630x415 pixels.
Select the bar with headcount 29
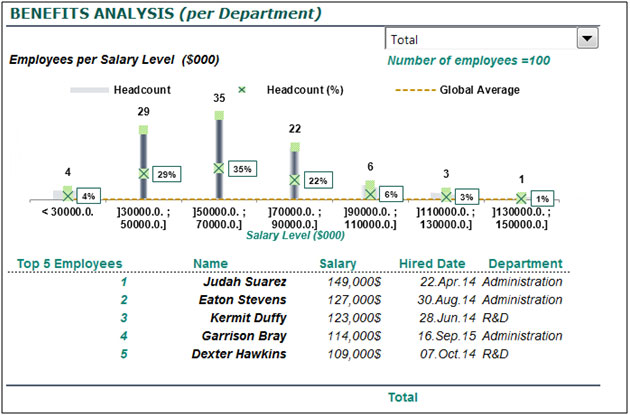[143, 162]
